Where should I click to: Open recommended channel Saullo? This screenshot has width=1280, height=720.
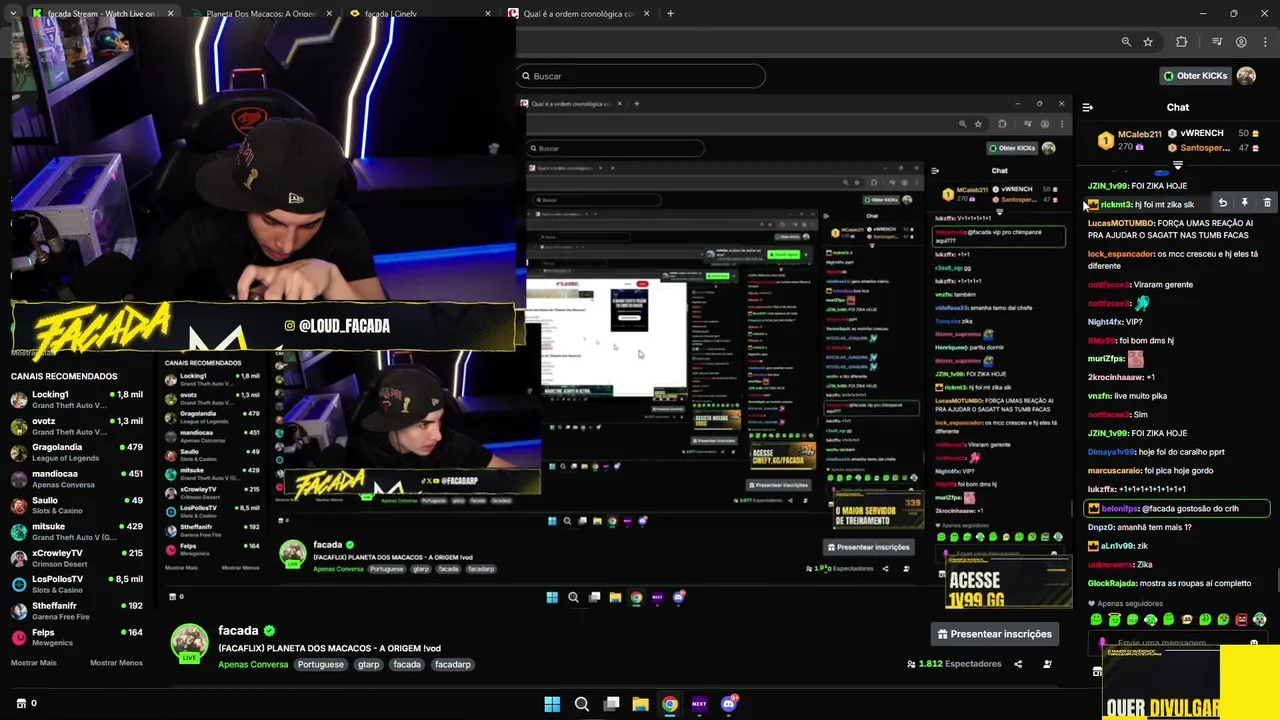point(77,505)
